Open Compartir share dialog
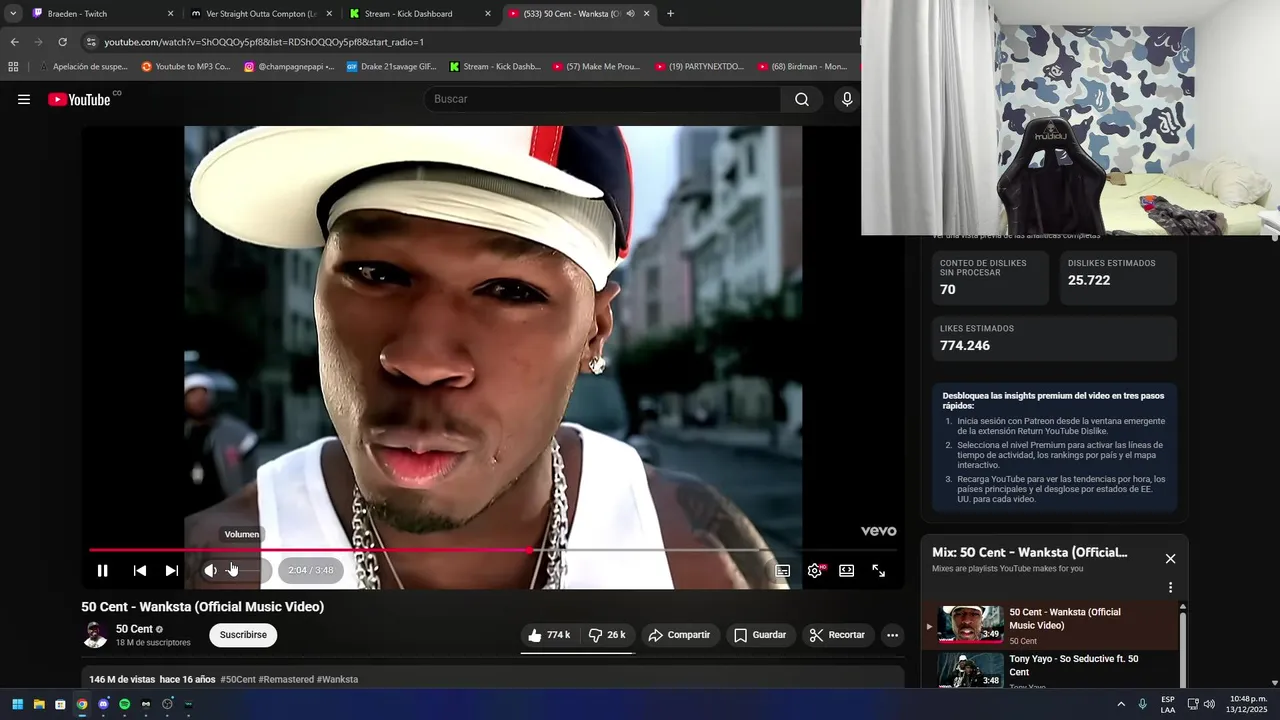This screenshot has width=1280, height=720. (x=679, y=635)
